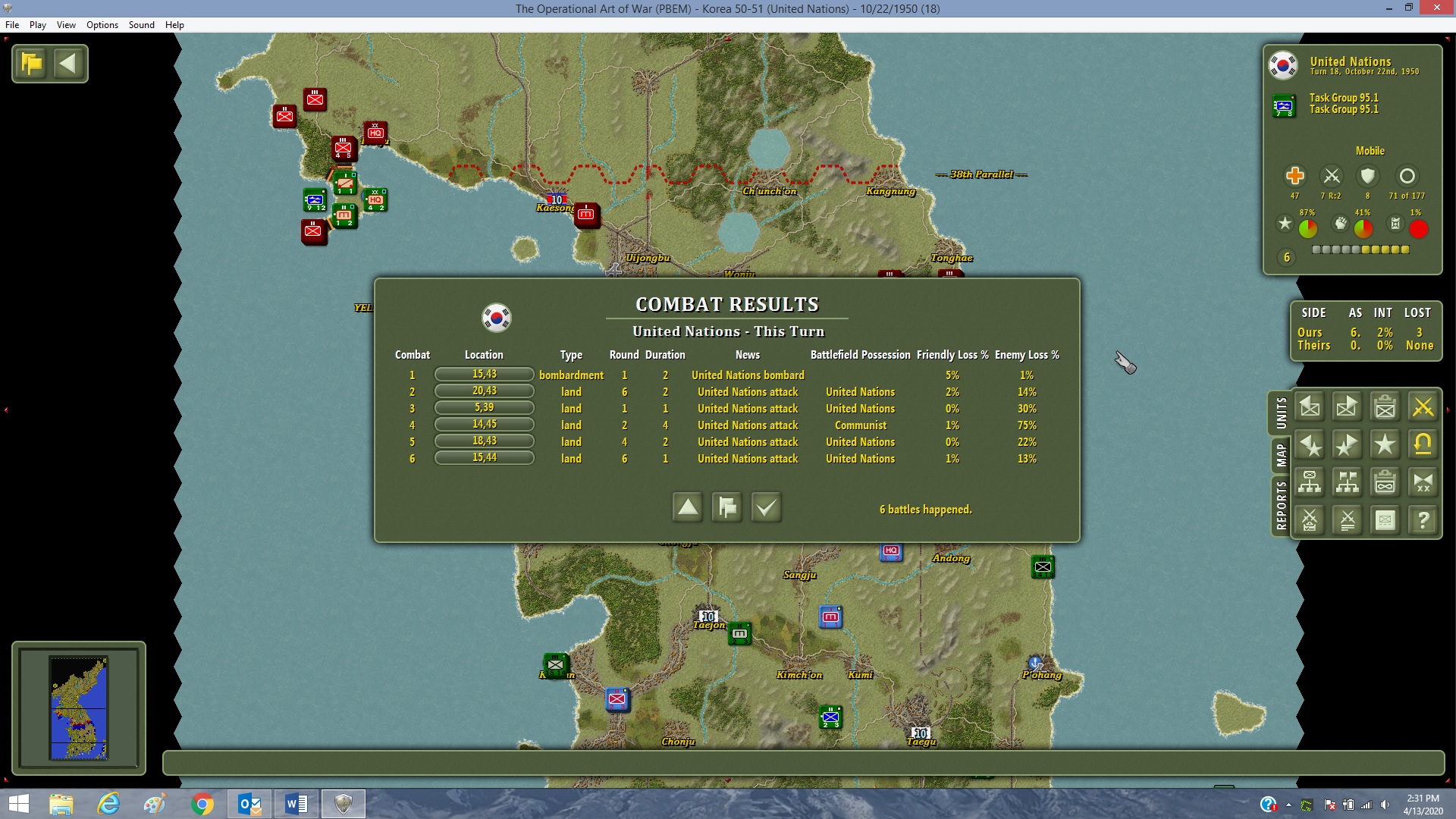Screen dimensions: 1456x819
Task: Go to combat location 15,44
Action: tap(484, 458)
